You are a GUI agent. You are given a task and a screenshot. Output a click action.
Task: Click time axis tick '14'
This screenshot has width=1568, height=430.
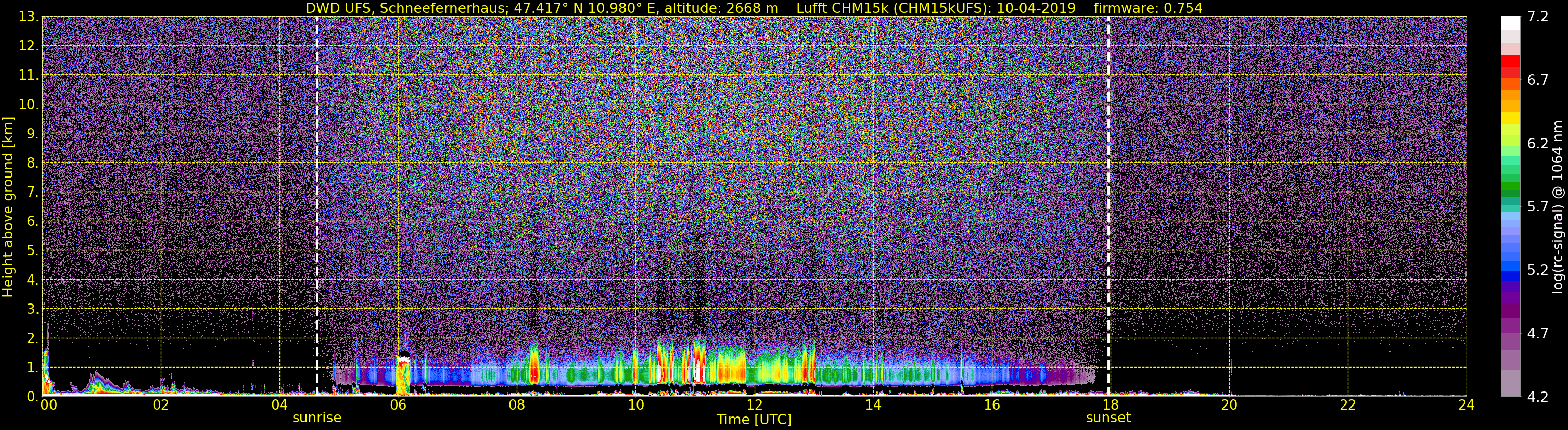click(x=873, y=406)
